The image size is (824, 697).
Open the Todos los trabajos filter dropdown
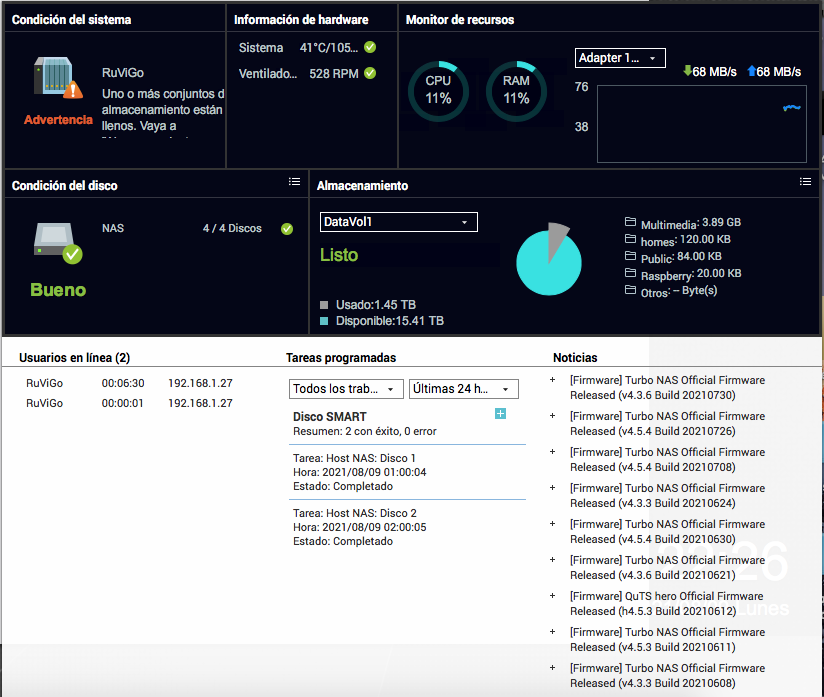tap(346, 389)
